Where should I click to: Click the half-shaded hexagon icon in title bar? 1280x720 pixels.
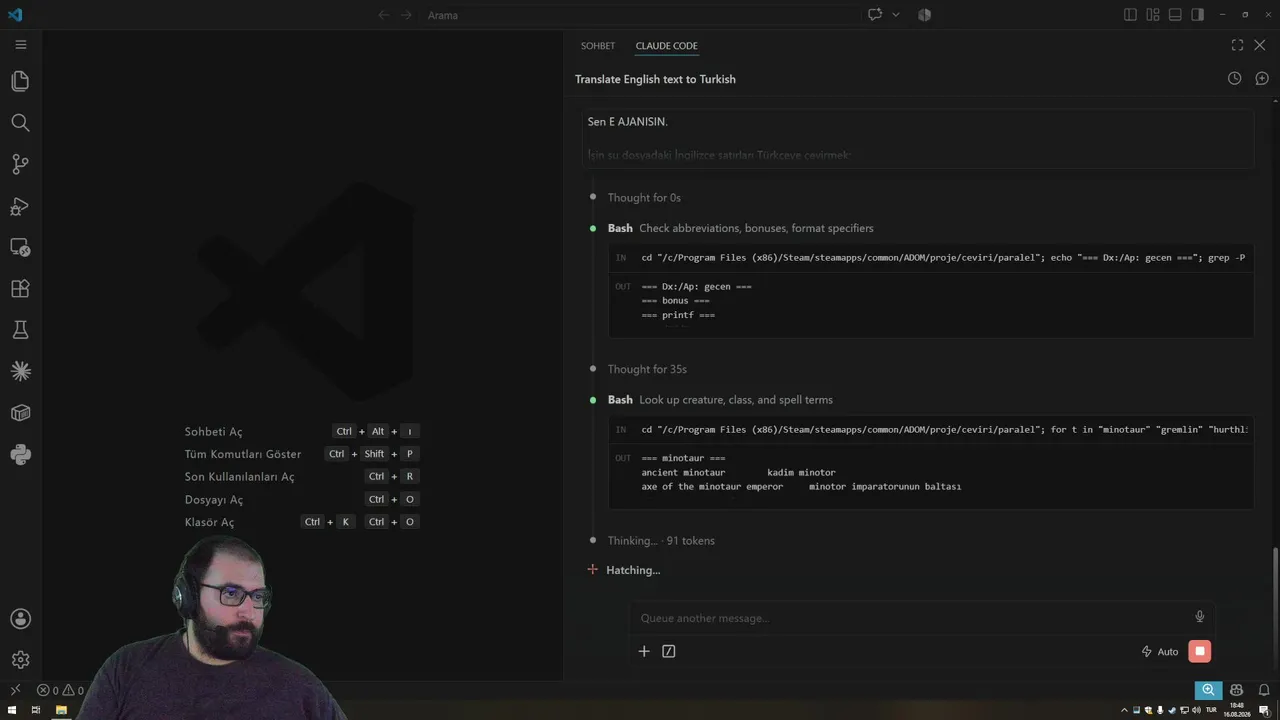point(924,15)
